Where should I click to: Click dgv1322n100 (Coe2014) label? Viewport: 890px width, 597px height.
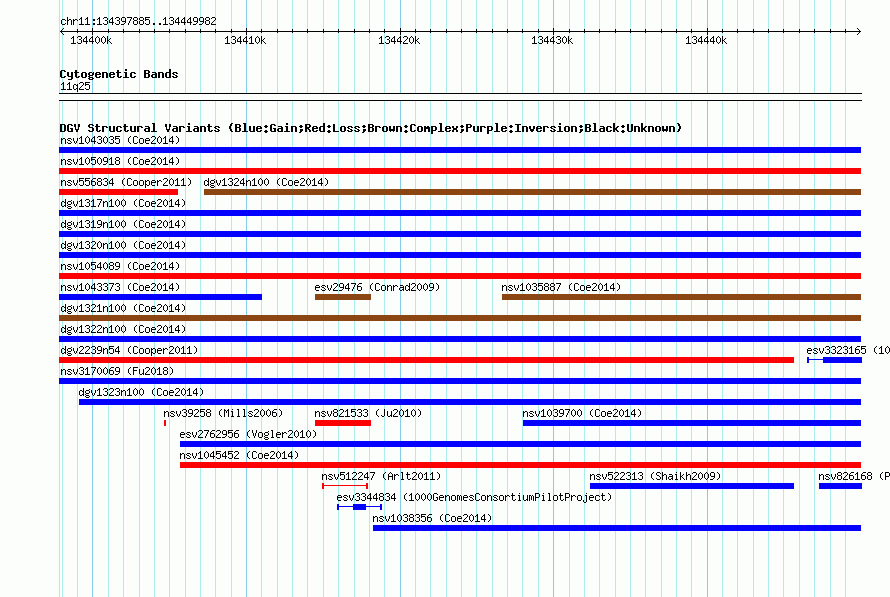(123, 329)
